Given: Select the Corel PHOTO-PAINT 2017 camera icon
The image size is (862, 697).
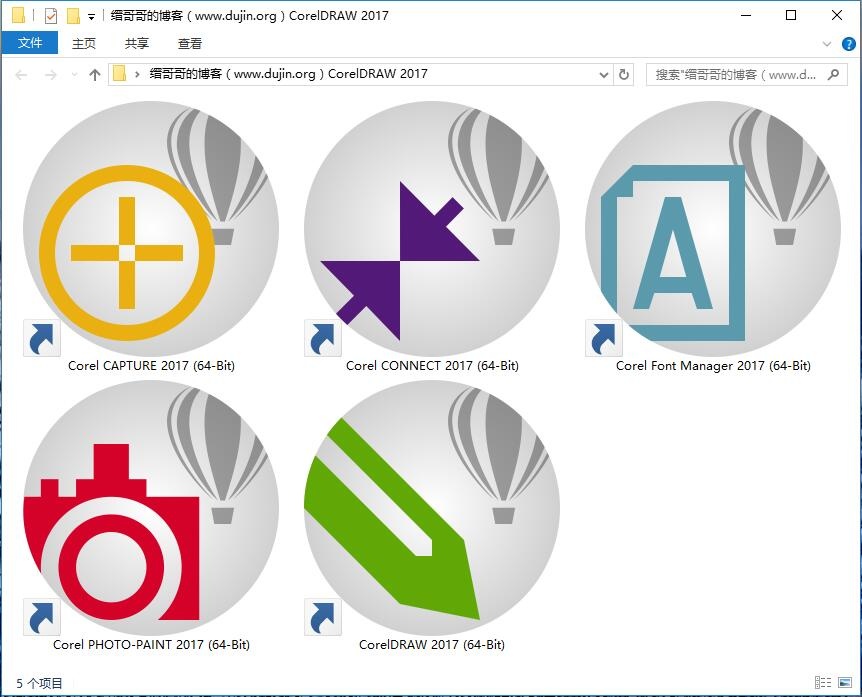Looking at the screenshot, I should click(151, 508).
